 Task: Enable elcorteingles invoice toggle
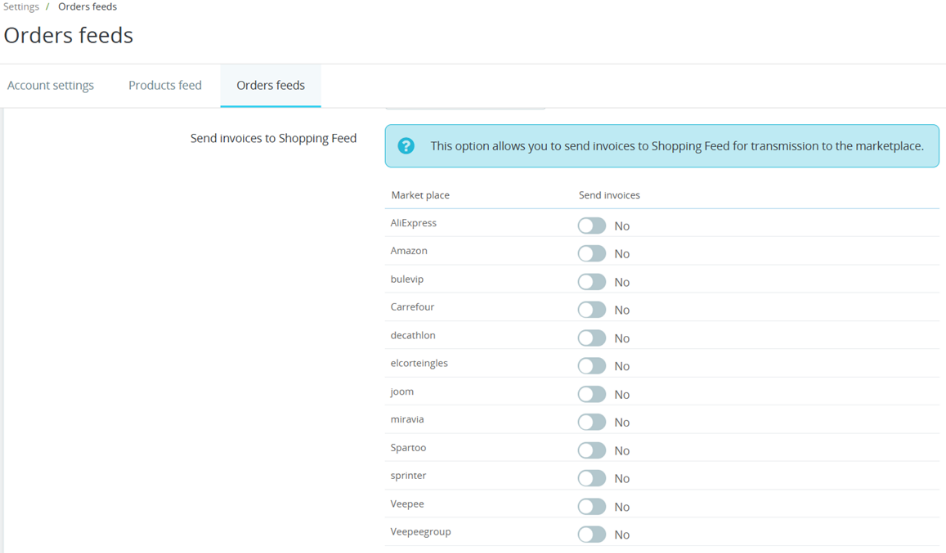(x=591, y=365)
